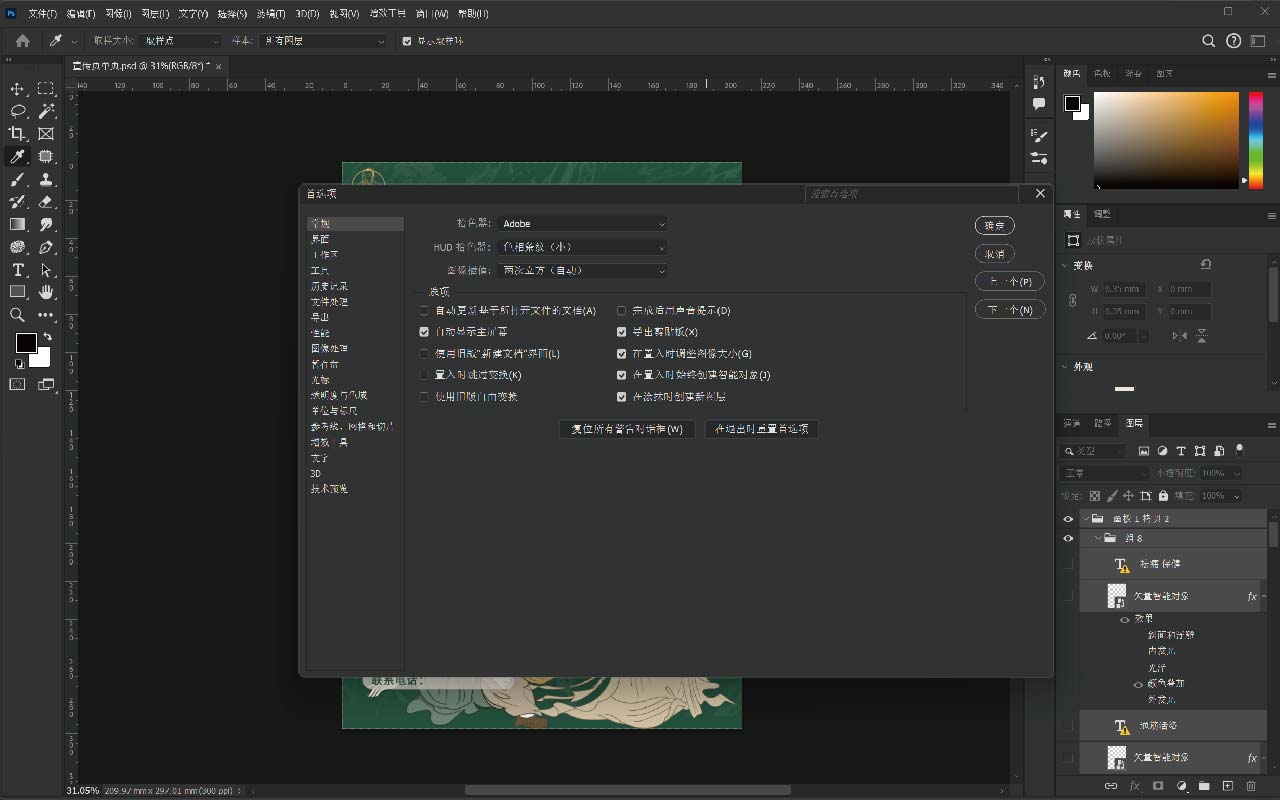Image resolution: width=1280 pixels, height=800 pixels.
Task: Click the 确定 button in preferences
Action: 994,226
